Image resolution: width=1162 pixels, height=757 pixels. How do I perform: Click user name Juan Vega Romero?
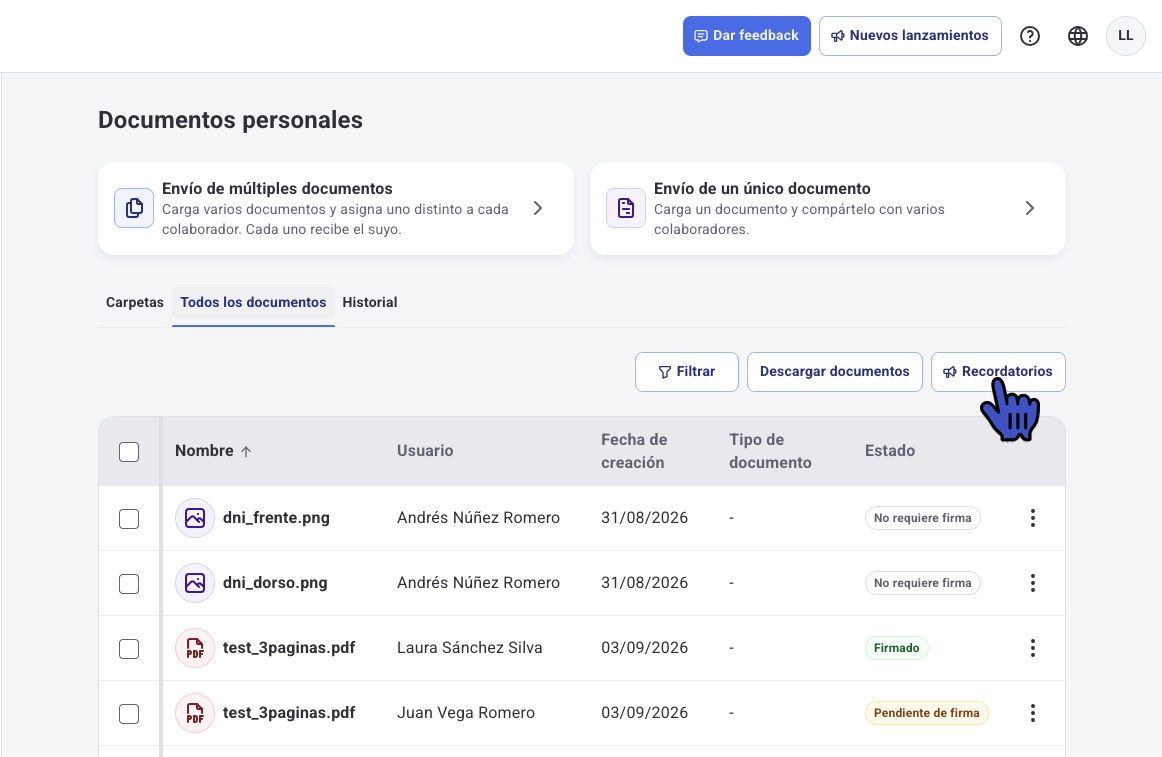[x=465, y=713]
